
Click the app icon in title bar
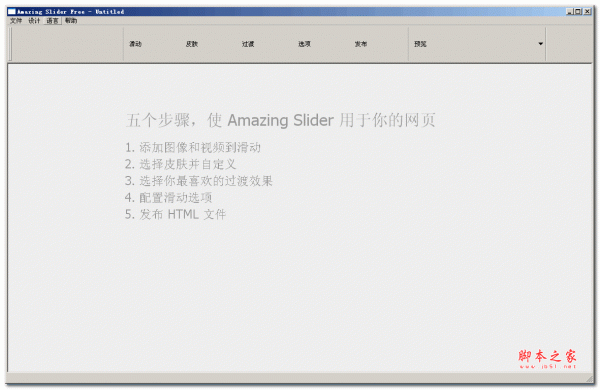coord(12,11)
